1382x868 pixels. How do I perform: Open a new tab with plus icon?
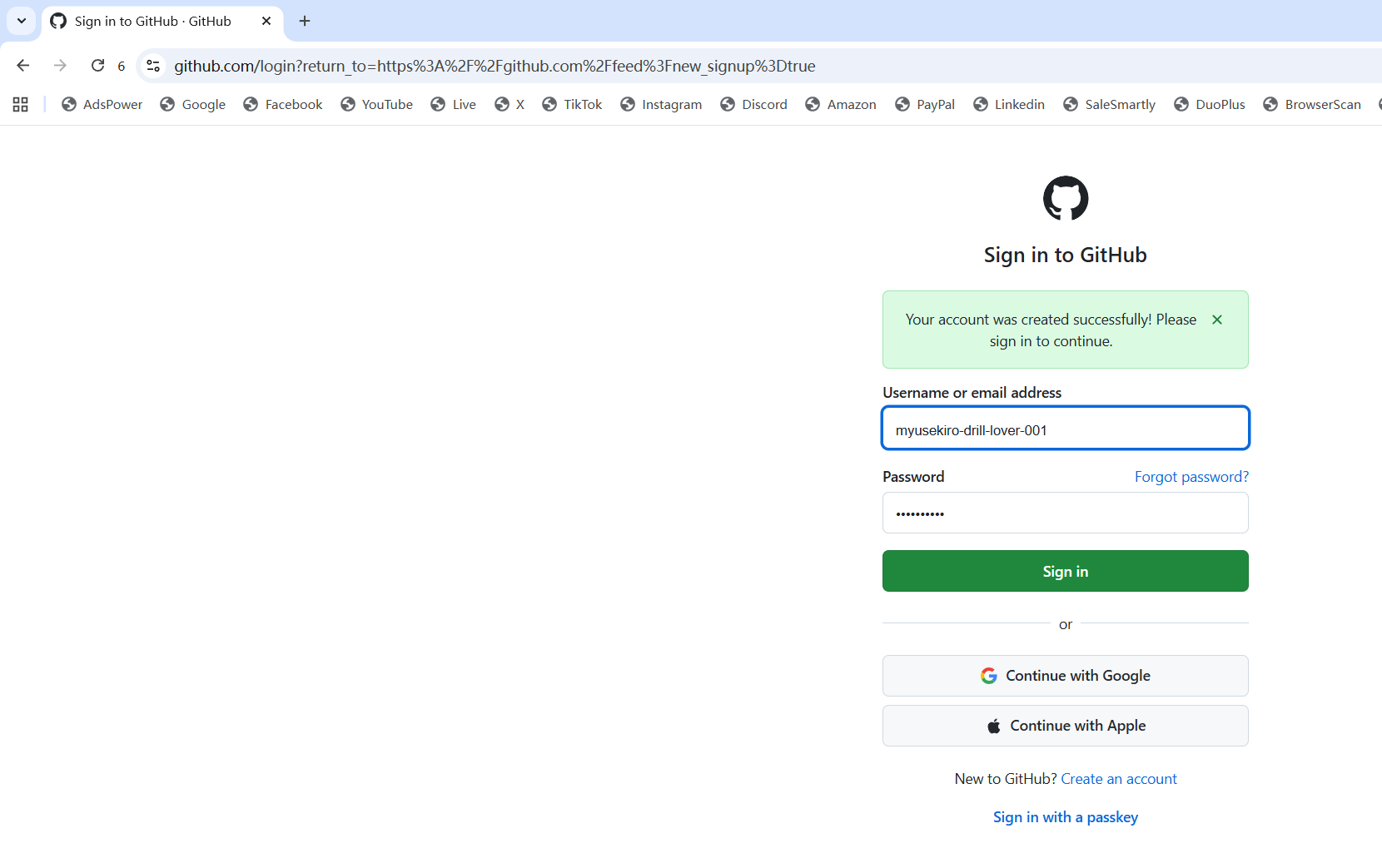(x=305, y=21)
